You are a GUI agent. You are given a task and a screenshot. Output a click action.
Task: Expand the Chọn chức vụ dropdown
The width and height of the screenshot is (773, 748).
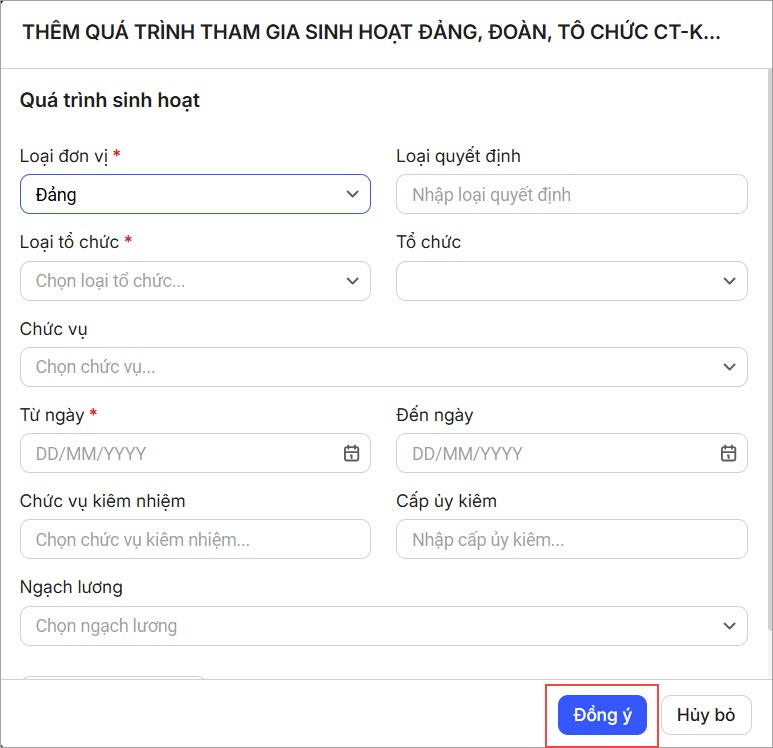tap(383, 367)
